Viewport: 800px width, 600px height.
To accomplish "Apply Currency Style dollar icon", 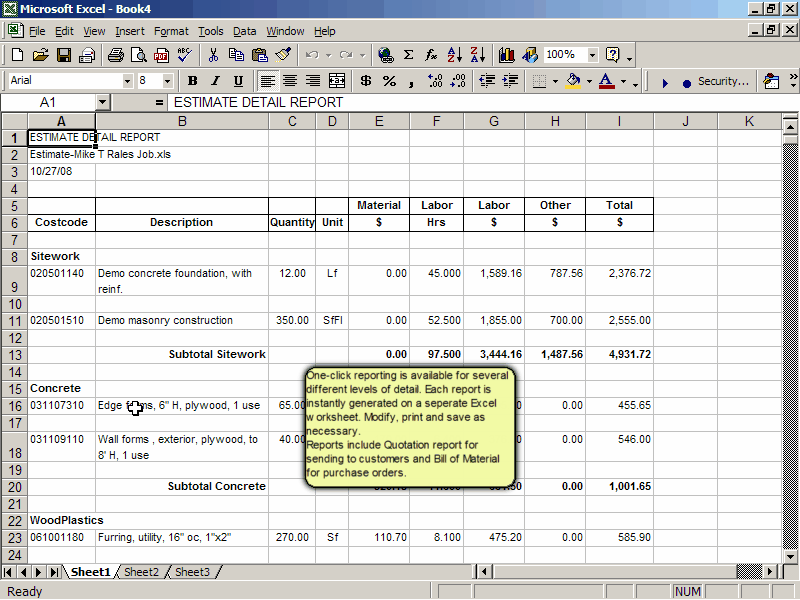I will [x=365, y=81].
